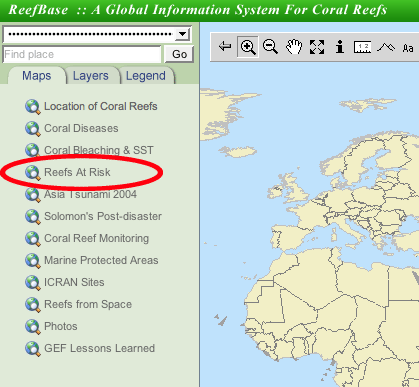419x387 pixels.
Task: Choose the identify info tool
Action: point(340,47)
